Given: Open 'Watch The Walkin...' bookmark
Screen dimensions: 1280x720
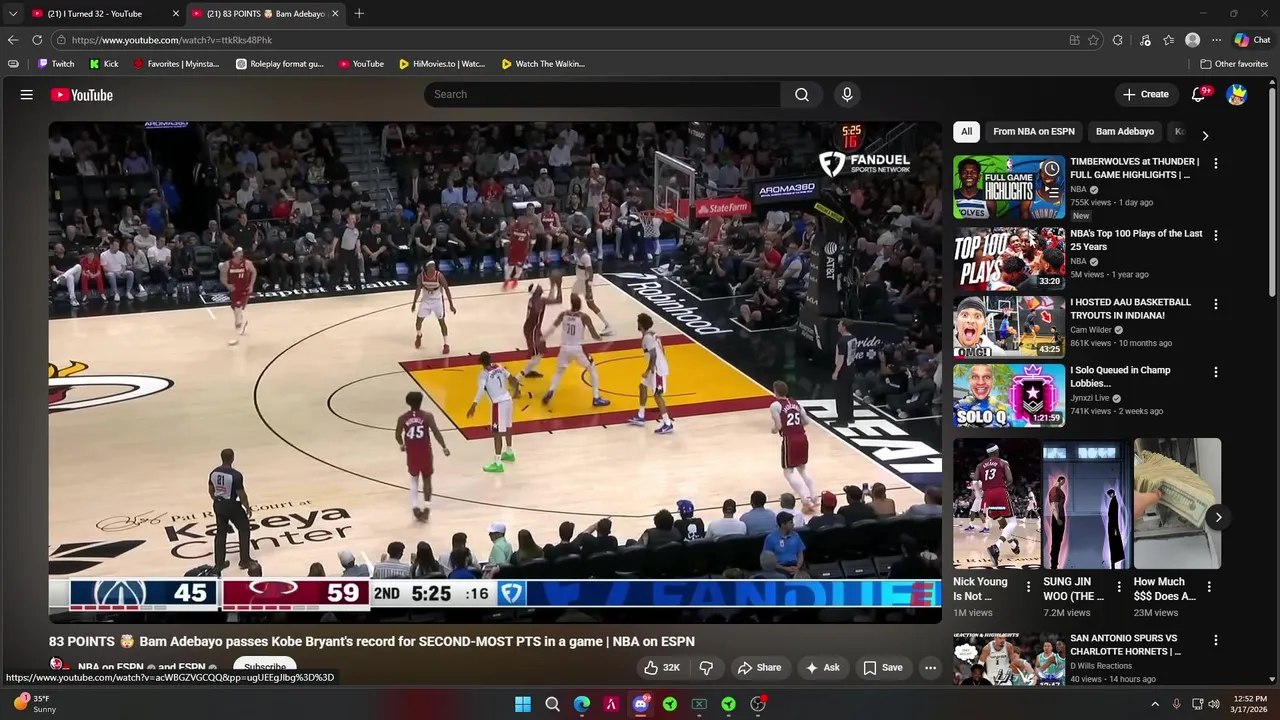Looking at the screenshot, I should click(x=543, y=64).
